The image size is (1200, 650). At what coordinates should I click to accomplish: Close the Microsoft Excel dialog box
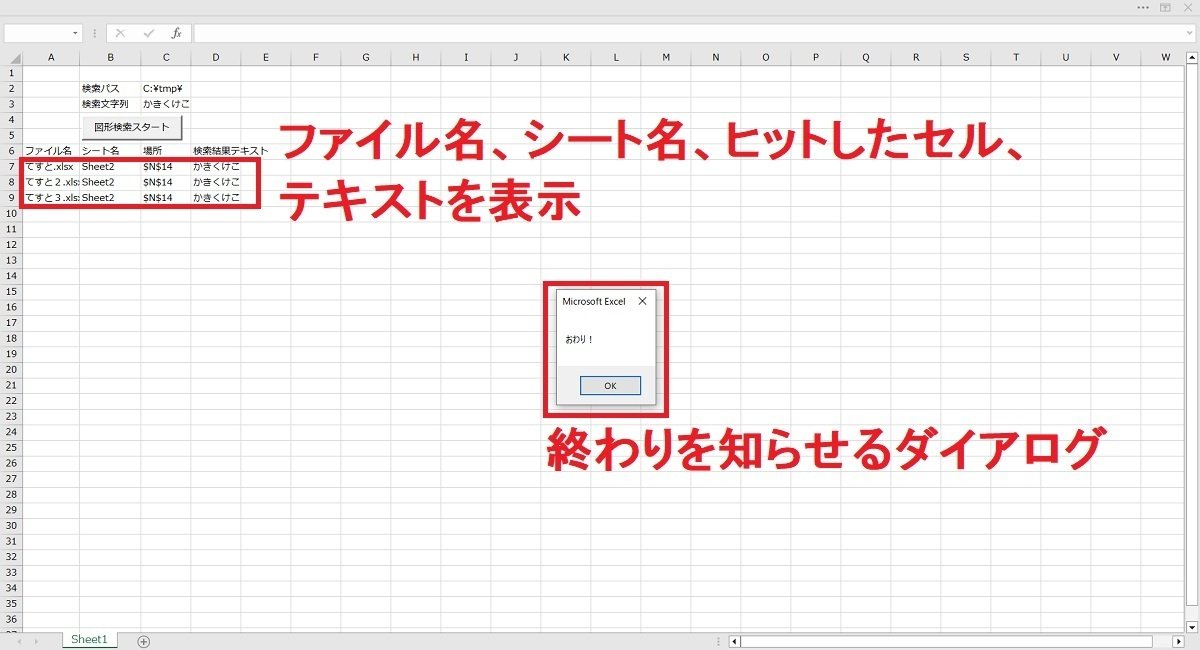(x=641, y=301)
